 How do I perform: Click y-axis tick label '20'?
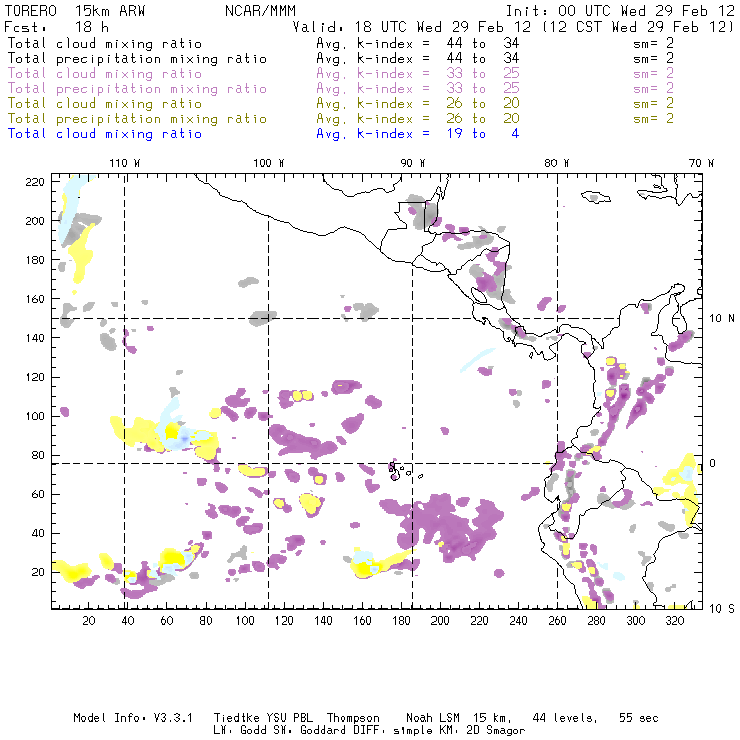point(38,572)
